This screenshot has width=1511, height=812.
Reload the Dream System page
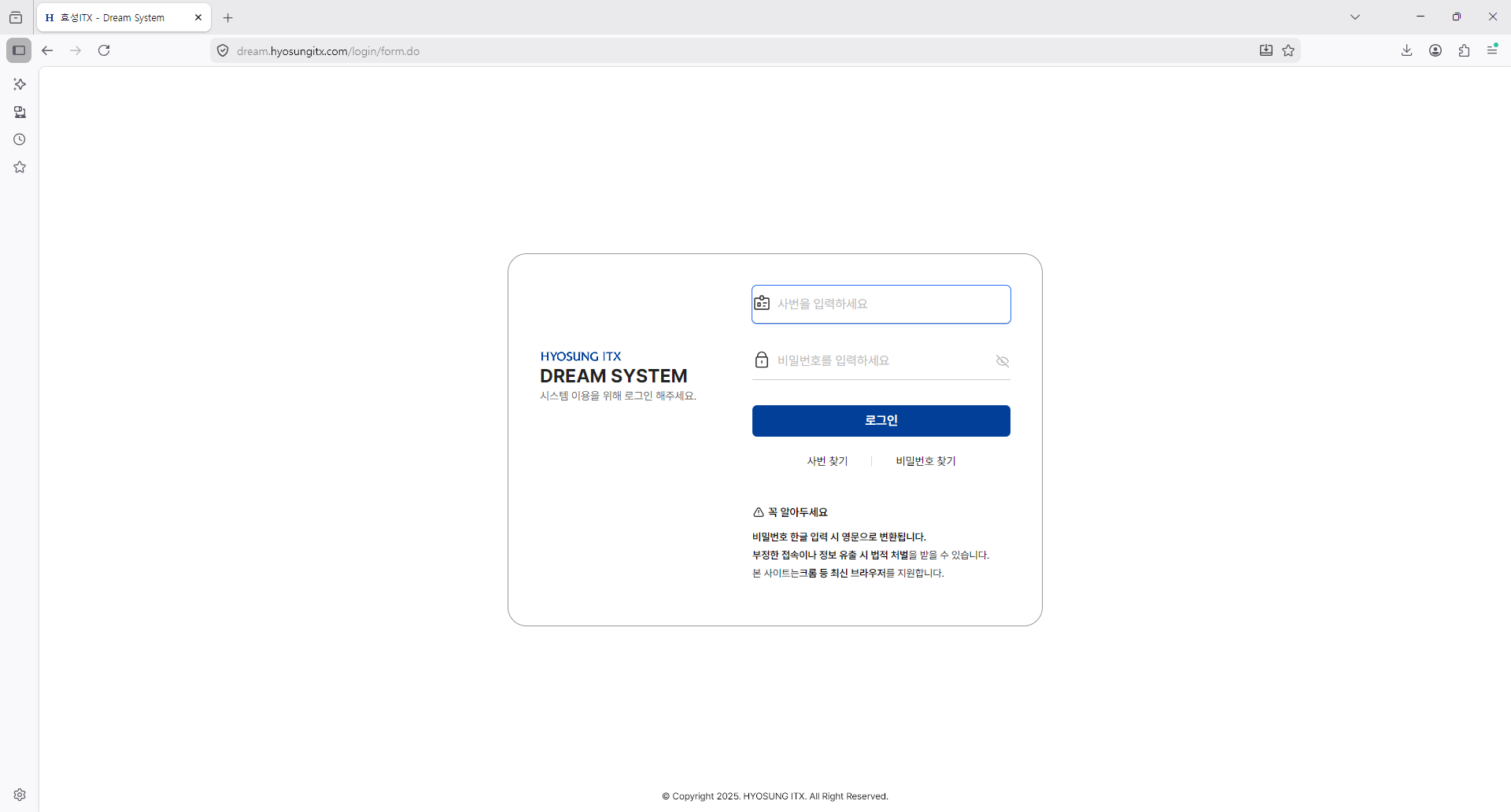104,50
